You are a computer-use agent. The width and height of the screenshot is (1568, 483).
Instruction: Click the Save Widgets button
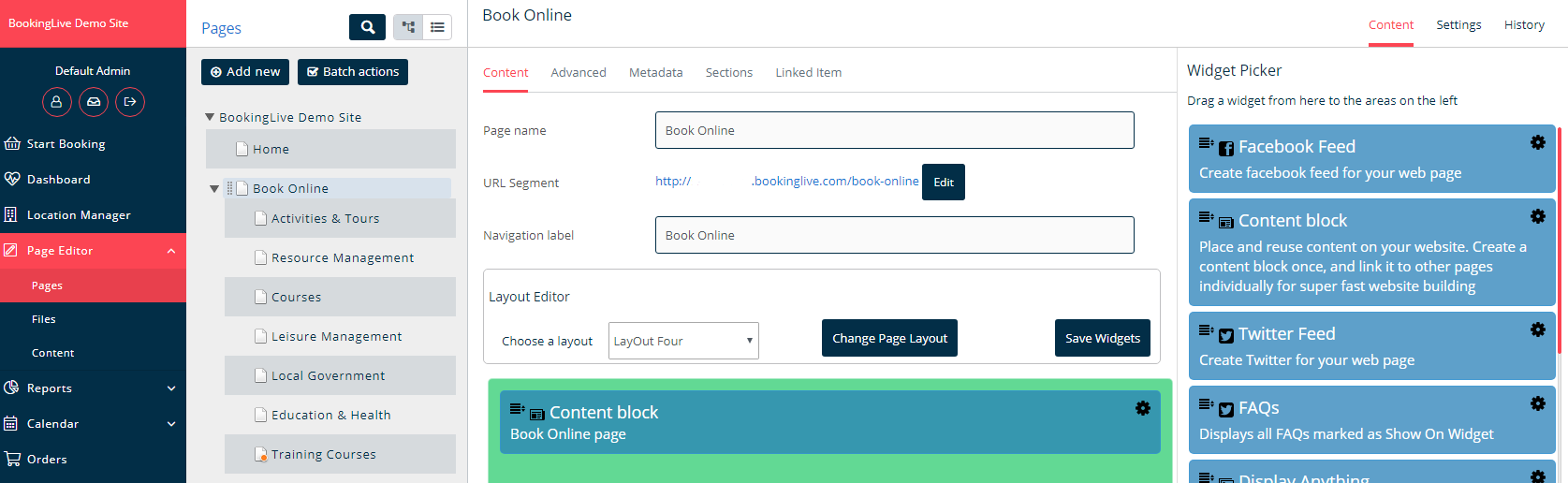click(x=1103, y=338)
